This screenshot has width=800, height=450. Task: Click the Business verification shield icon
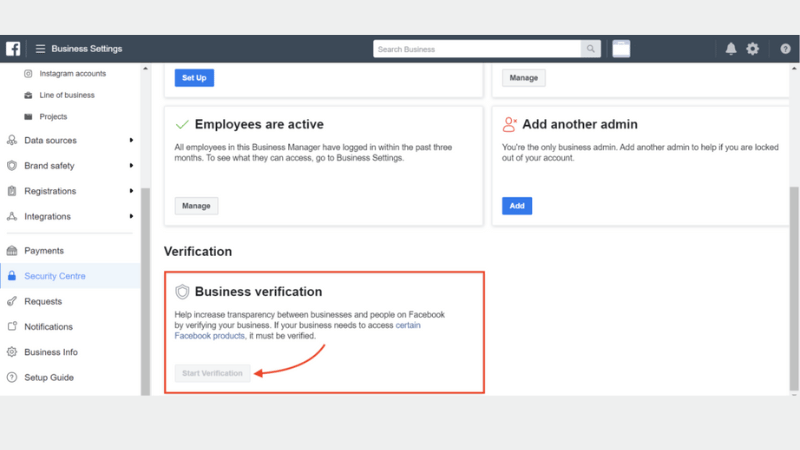[182, 292]
